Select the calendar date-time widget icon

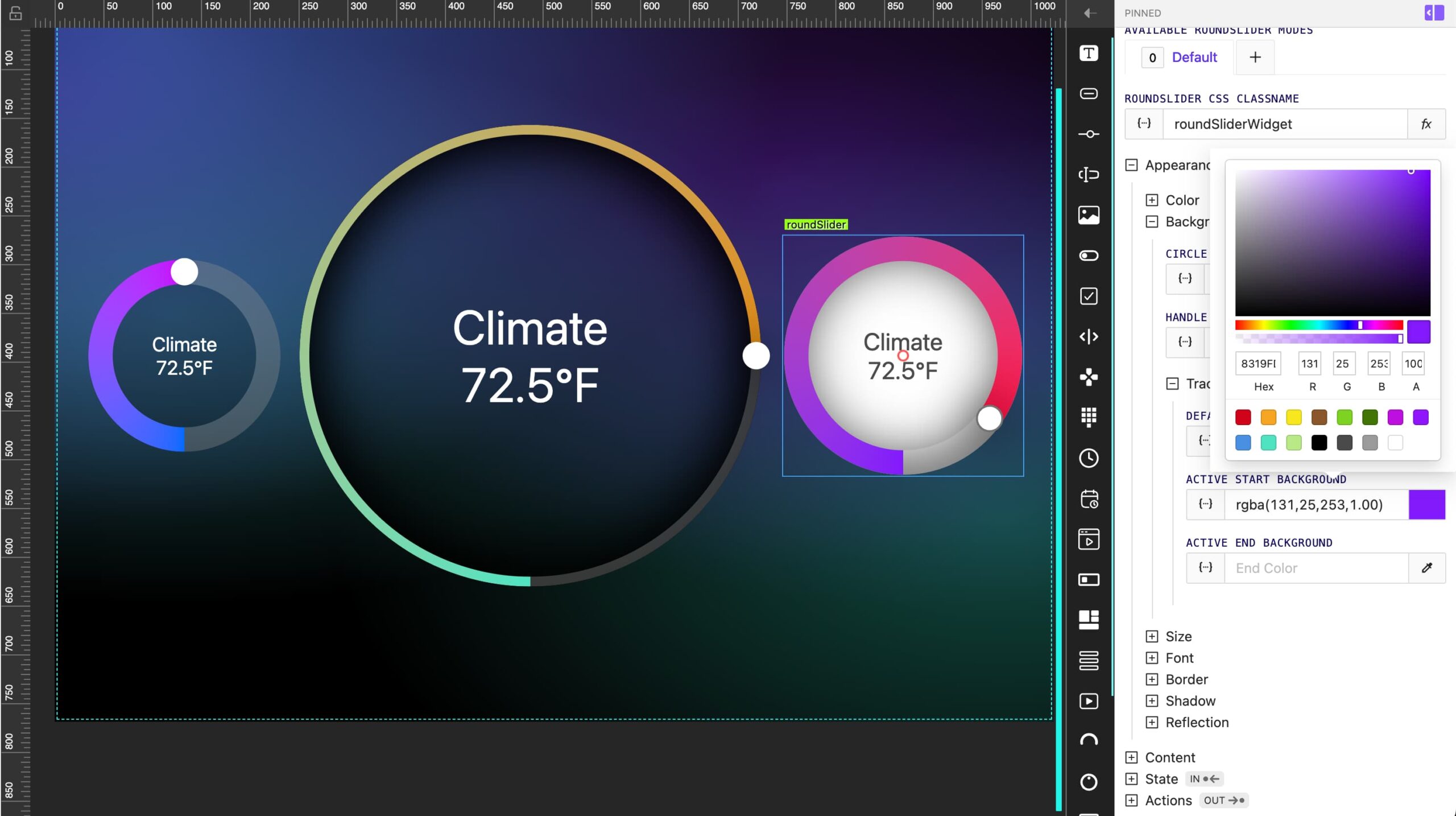coord(1089,499)
